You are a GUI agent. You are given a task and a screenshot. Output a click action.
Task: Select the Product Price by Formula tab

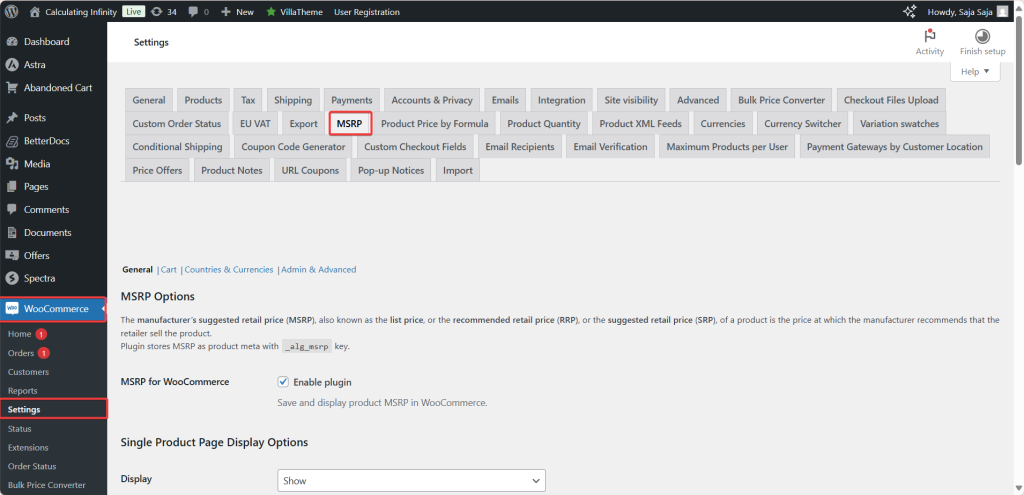(435, 123)
